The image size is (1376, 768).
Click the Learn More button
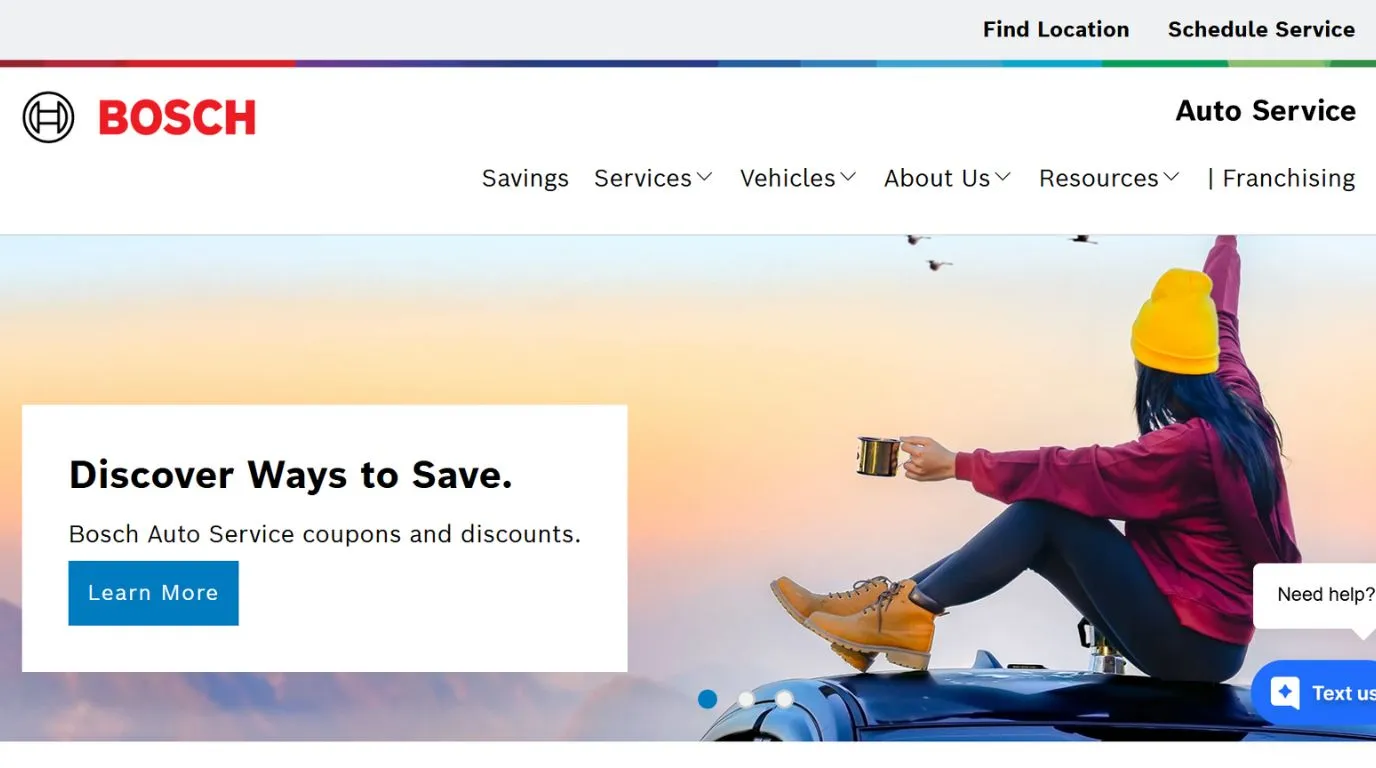[x=153, y=593]
